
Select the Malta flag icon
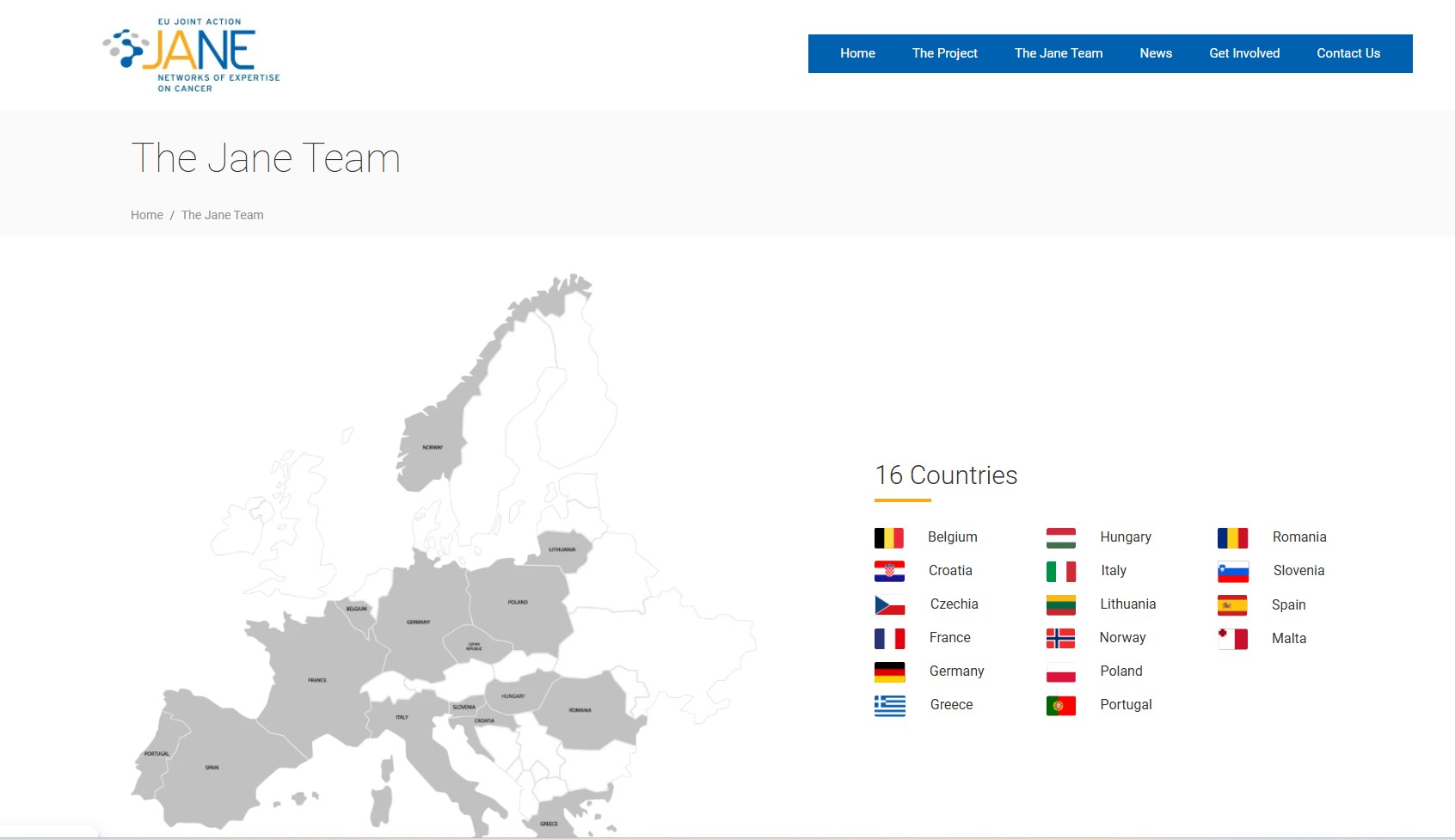1232,639
